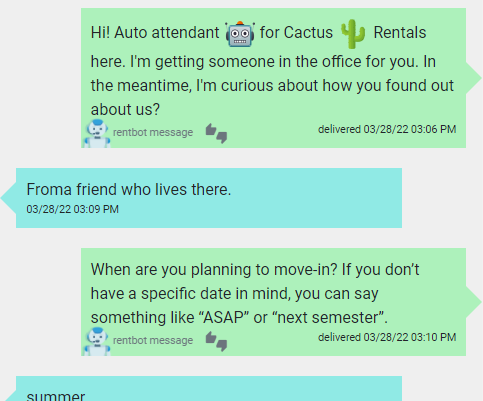Click the delivered 03:10 PM timestamp

(x=387, y=337)
